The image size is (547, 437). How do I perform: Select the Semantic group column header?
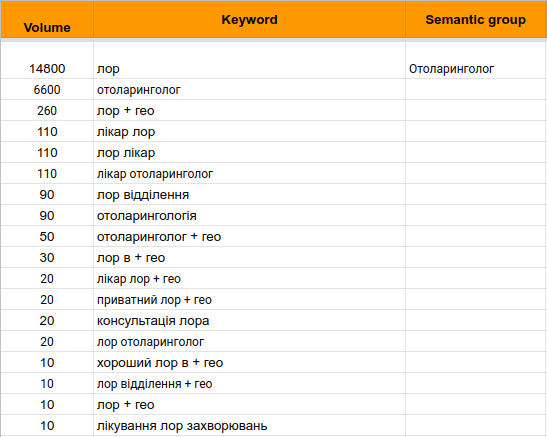476,20
